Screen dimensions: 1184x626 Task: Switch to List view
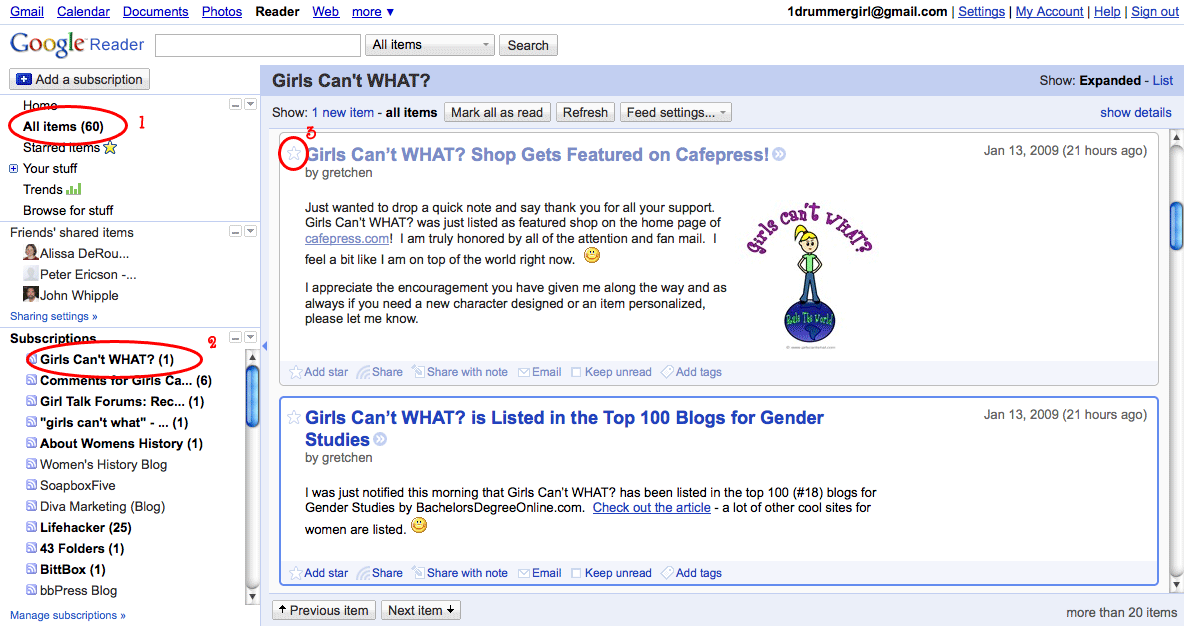pyautogui.click(x=1163, y=80)
